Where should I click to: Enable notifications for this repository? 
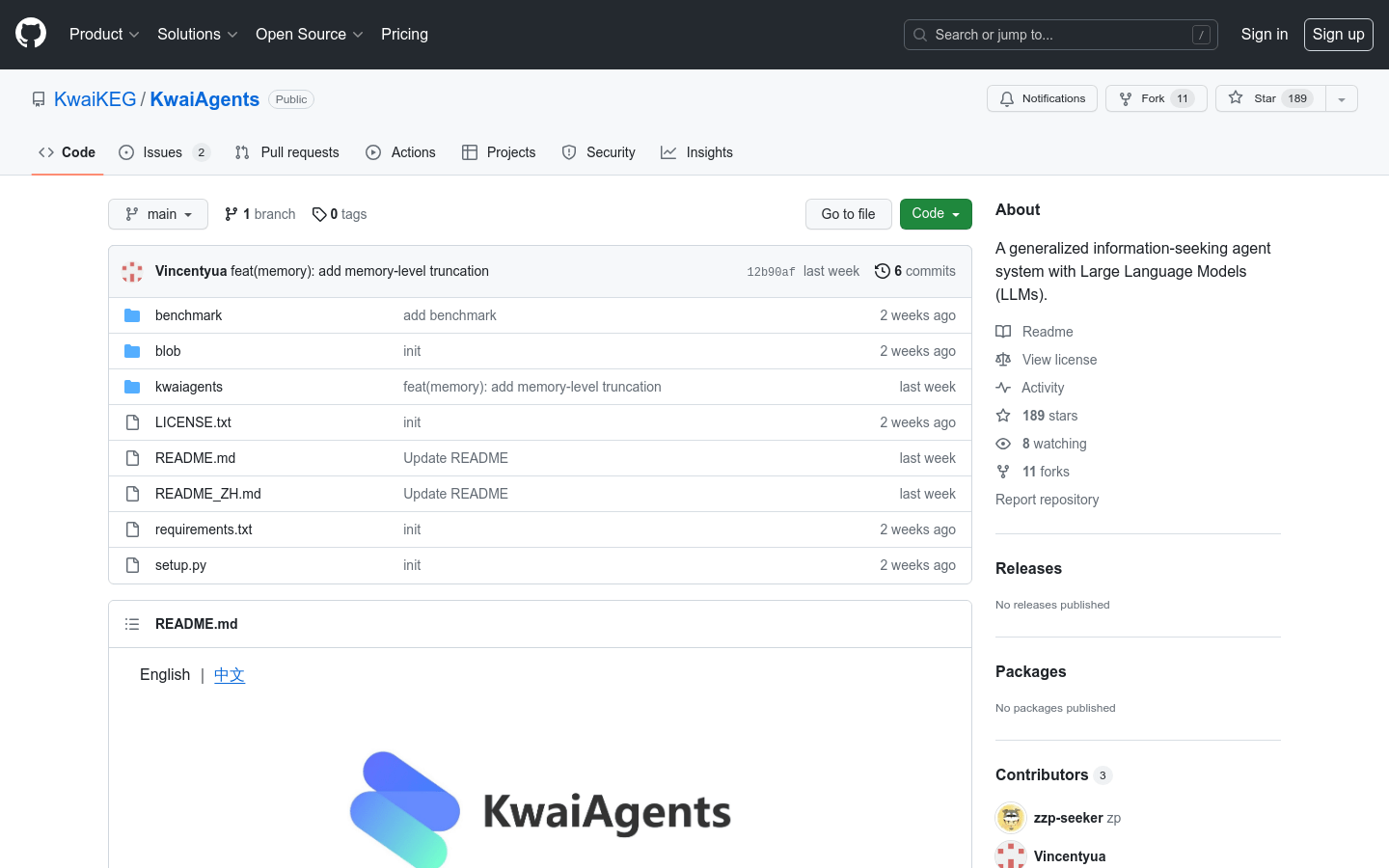pos(1042,97)
